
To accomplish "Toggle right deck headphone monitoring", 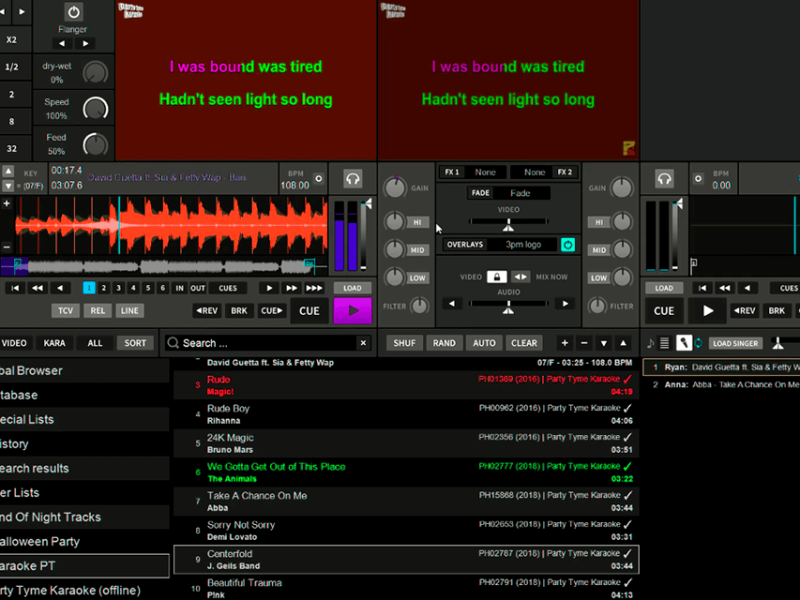I will (x=664, y=179).
